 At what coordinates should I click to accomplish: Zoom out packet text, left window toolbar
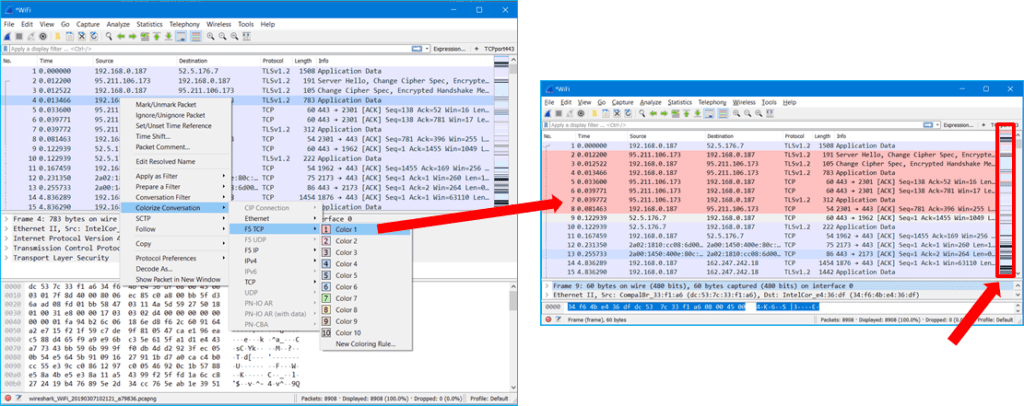(222, 37)
